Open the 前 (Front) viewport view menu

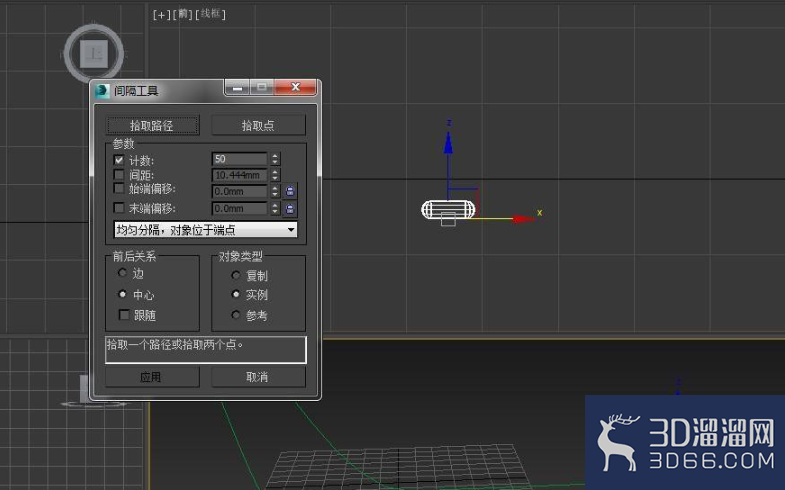coord(183,14)
